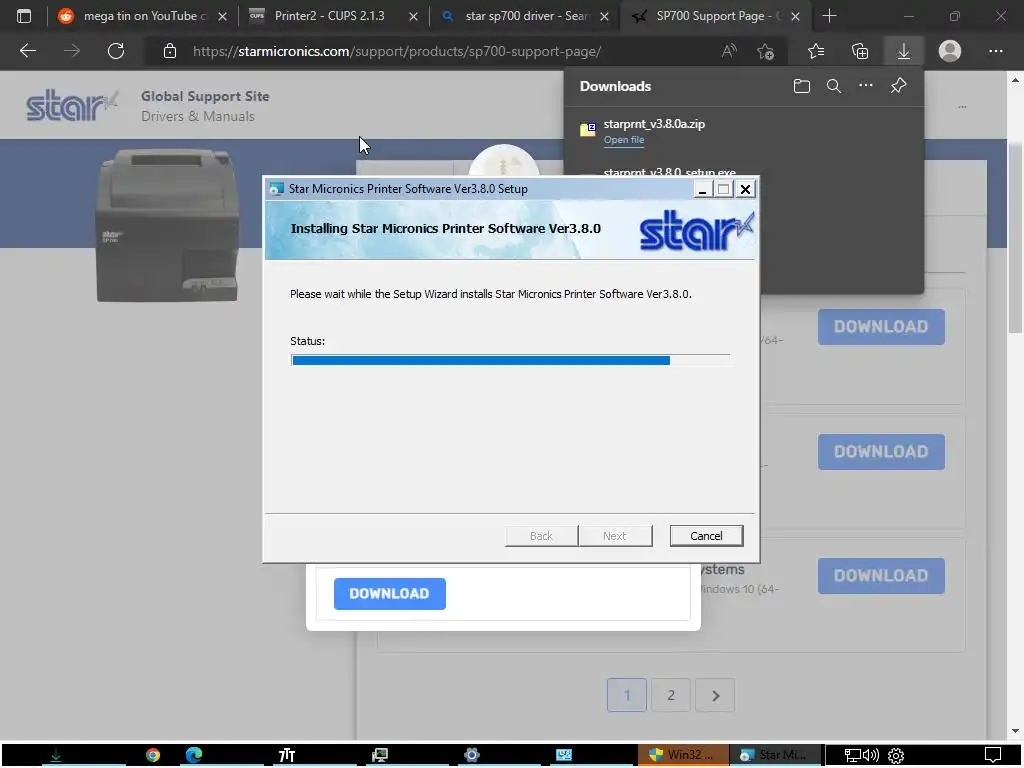Image resolution: width=1024 pixels, height=768 pixels.
Task: Open the Favorites list icon
Action: pyautogui.click(x=816, y=51)
